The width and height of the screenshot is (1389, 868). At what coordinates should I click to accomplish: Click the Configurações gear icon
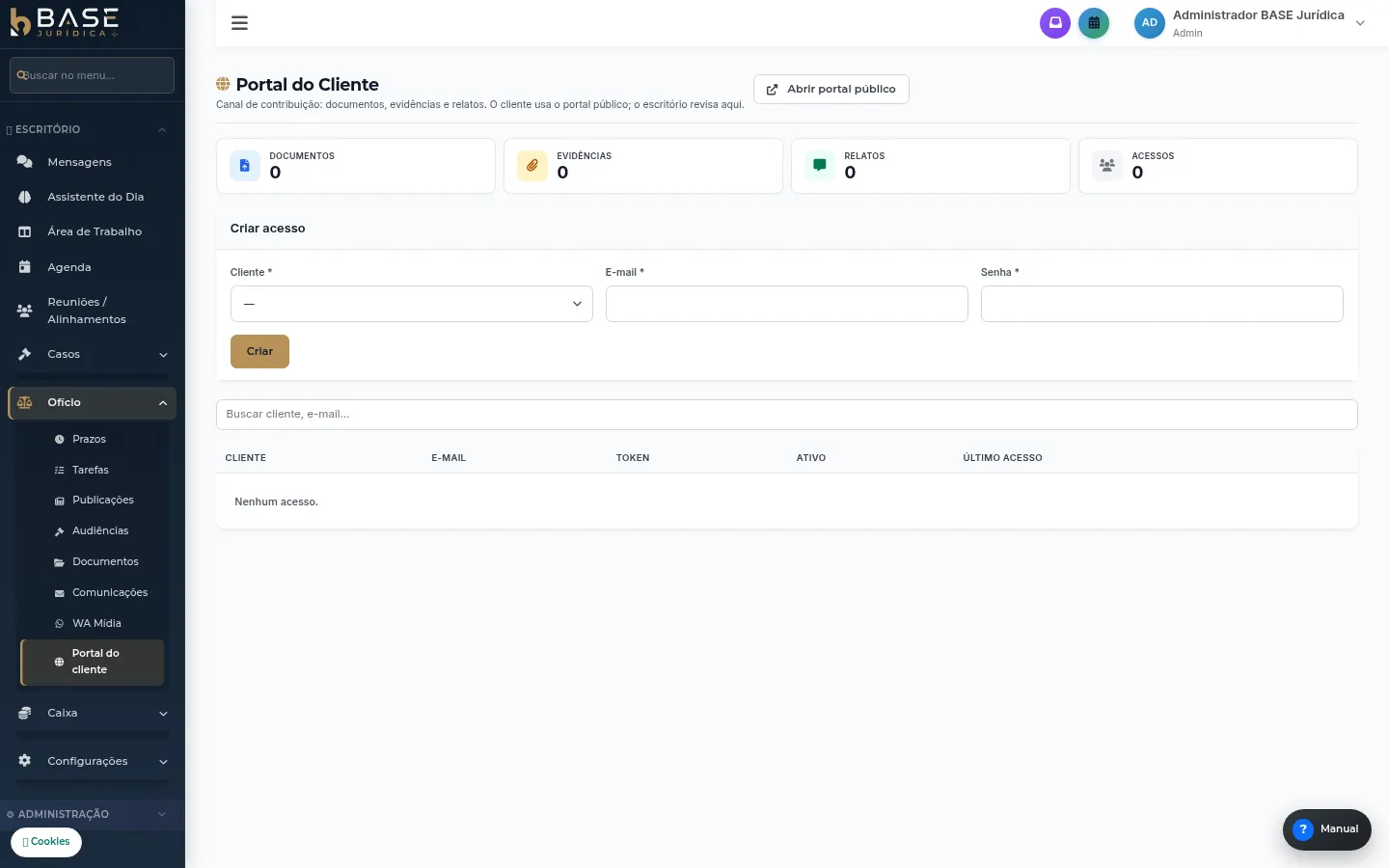coord(25,761)
